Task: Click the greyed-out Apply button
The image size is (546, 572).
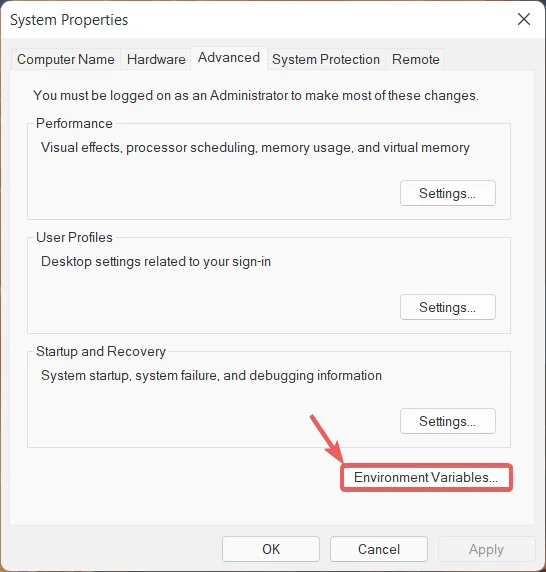Action: pos(487,549)
